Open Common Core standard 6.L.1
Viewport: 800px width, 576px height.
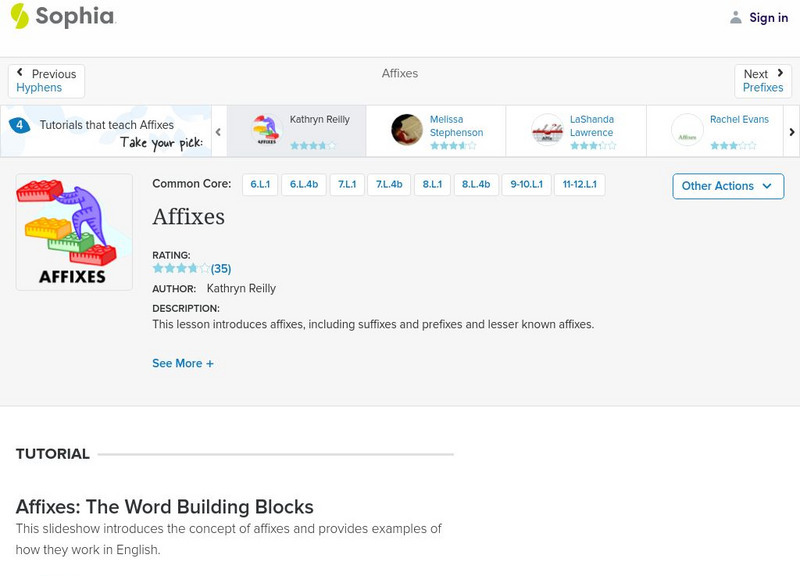[260, 185]
